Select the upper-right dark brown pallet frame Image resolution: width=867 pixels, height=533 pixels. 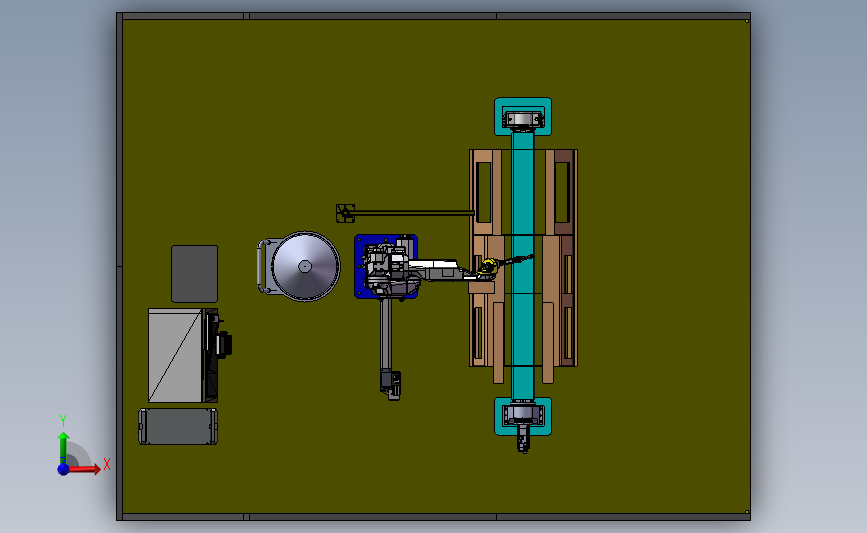pyautogui.click(x=561, y=192)
